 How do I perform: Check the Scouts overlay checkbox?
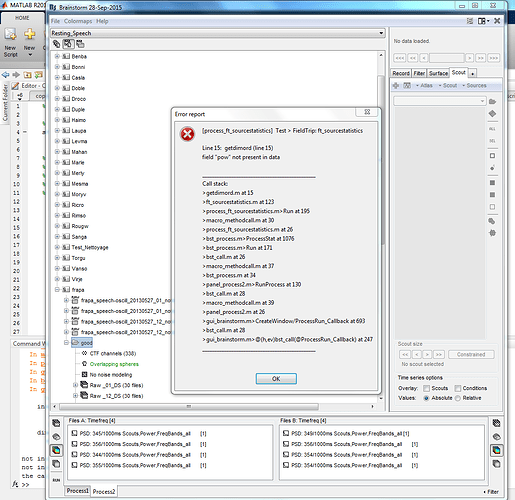point(426,388)
